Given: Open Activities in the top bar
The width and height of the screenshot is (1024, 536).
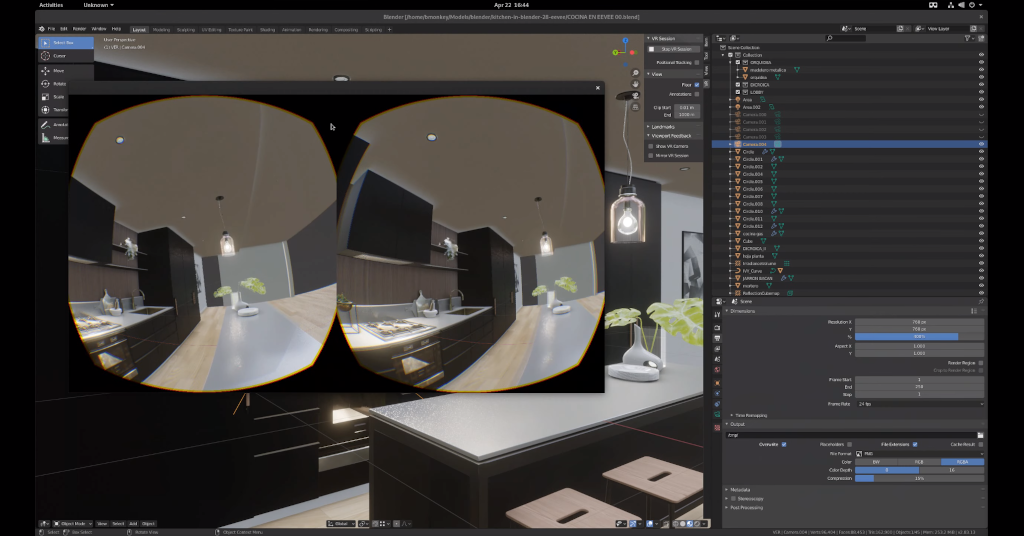Looking at the screenshot, I should point(51,5).
